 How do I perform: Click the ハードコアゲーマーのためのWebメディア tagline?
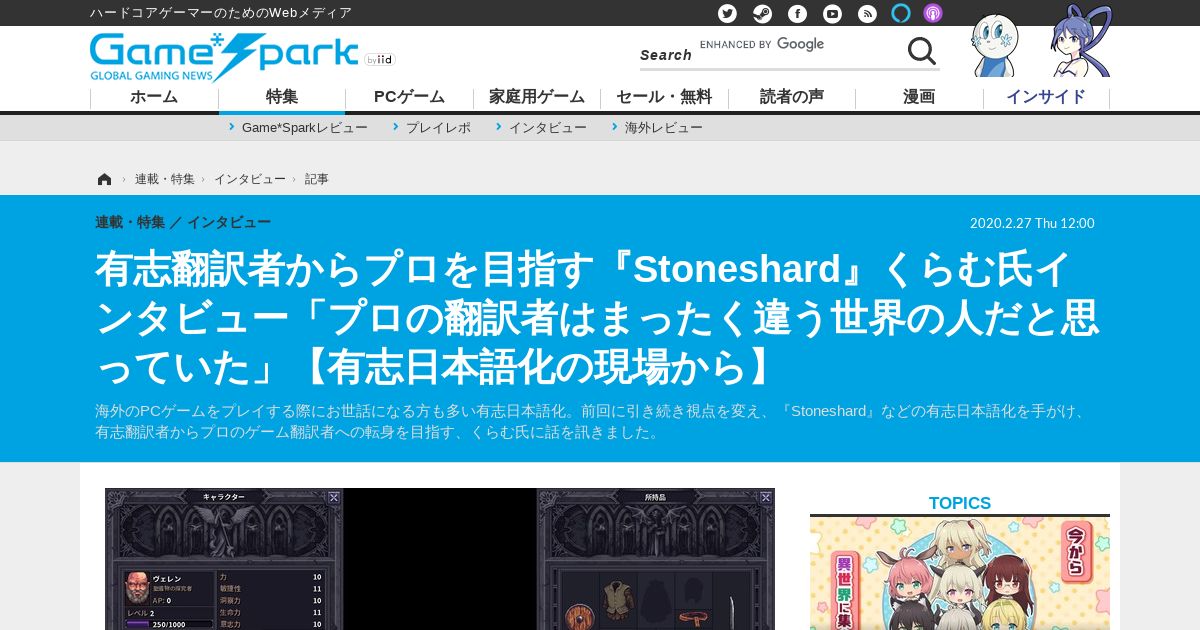pos(221,13)
